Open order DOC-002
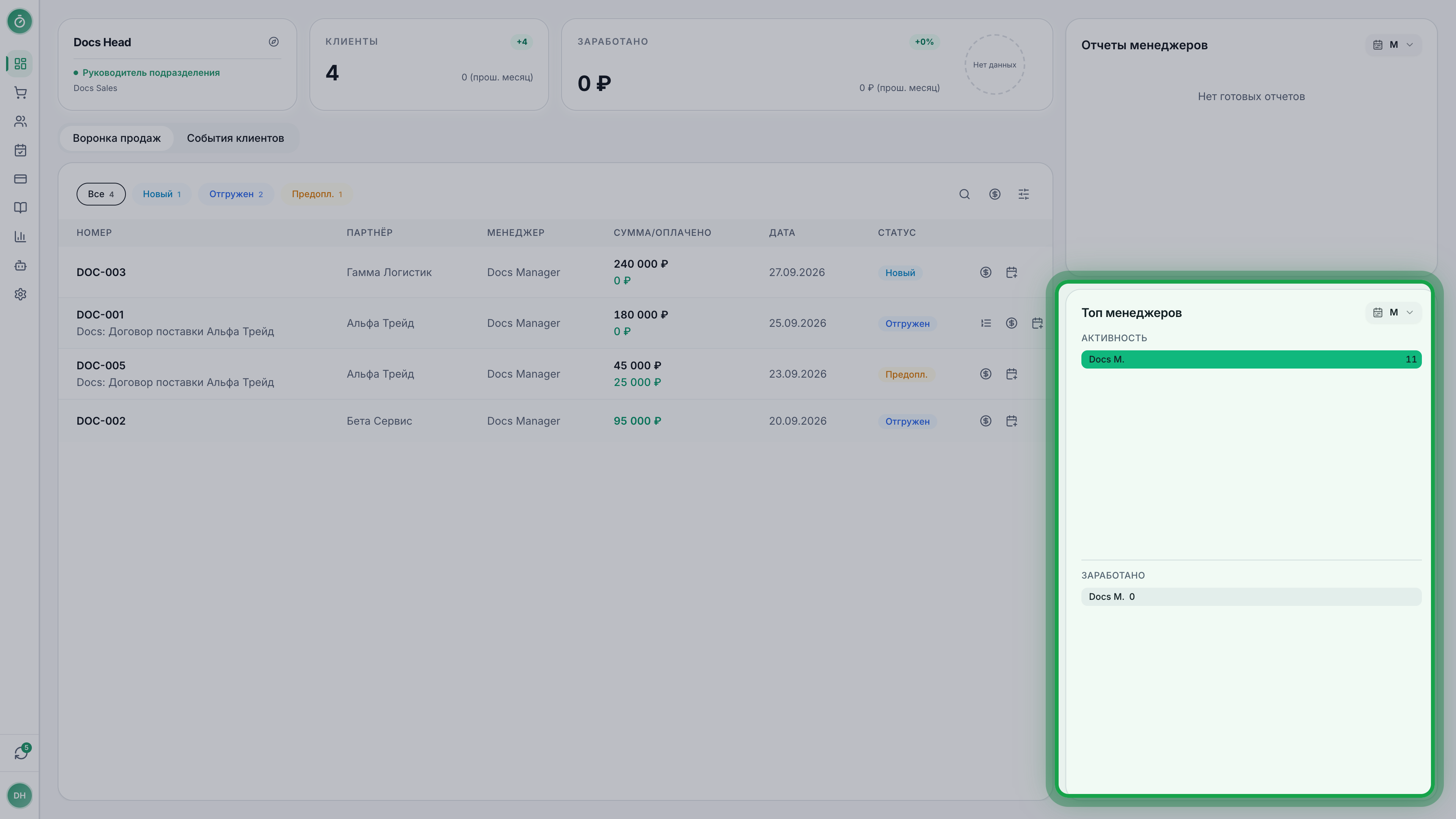 pos(101,421)
